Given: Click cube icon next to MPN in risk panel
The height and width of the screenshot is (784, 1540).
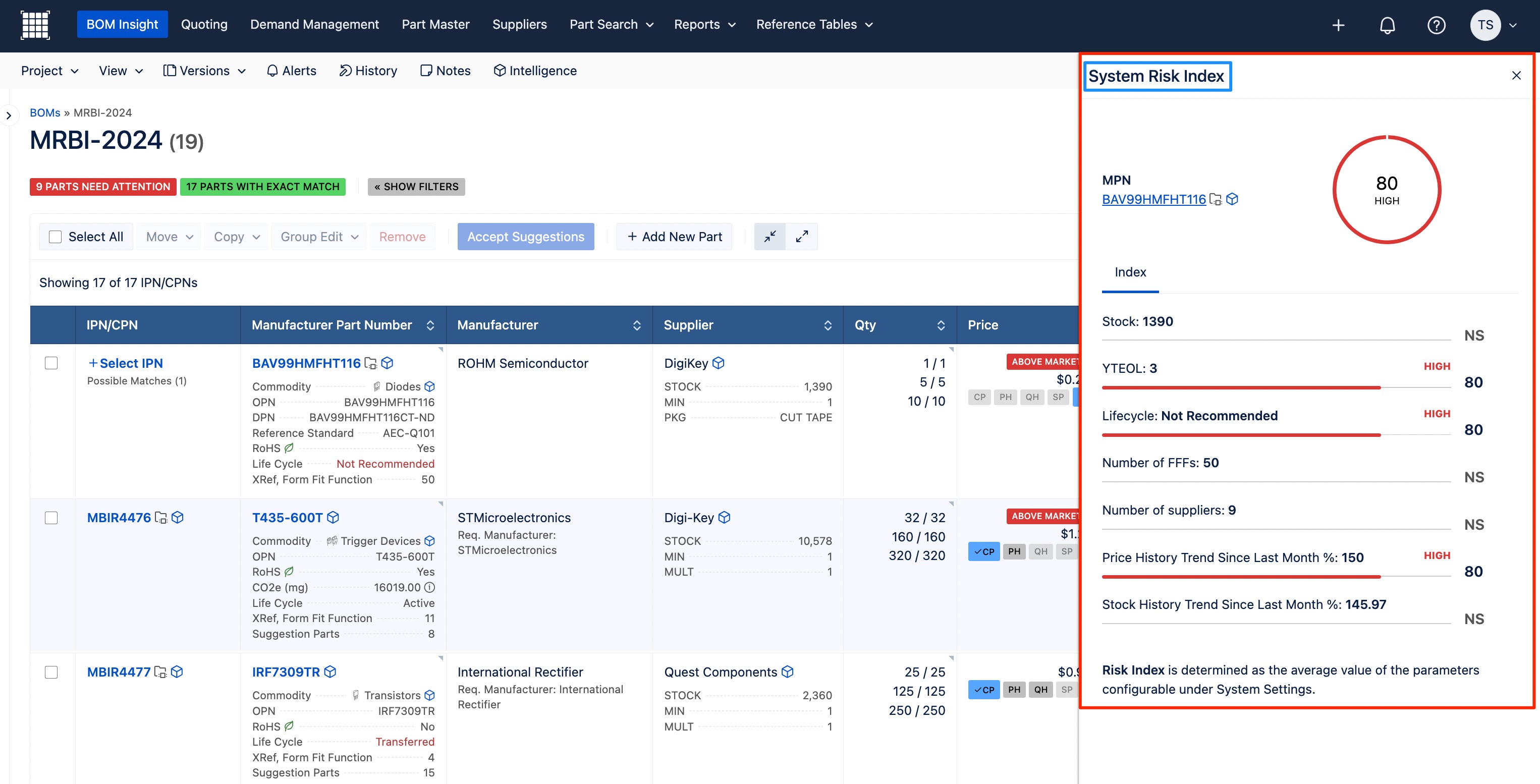Looking at the screenshot, I should (x=1232, y=199).
